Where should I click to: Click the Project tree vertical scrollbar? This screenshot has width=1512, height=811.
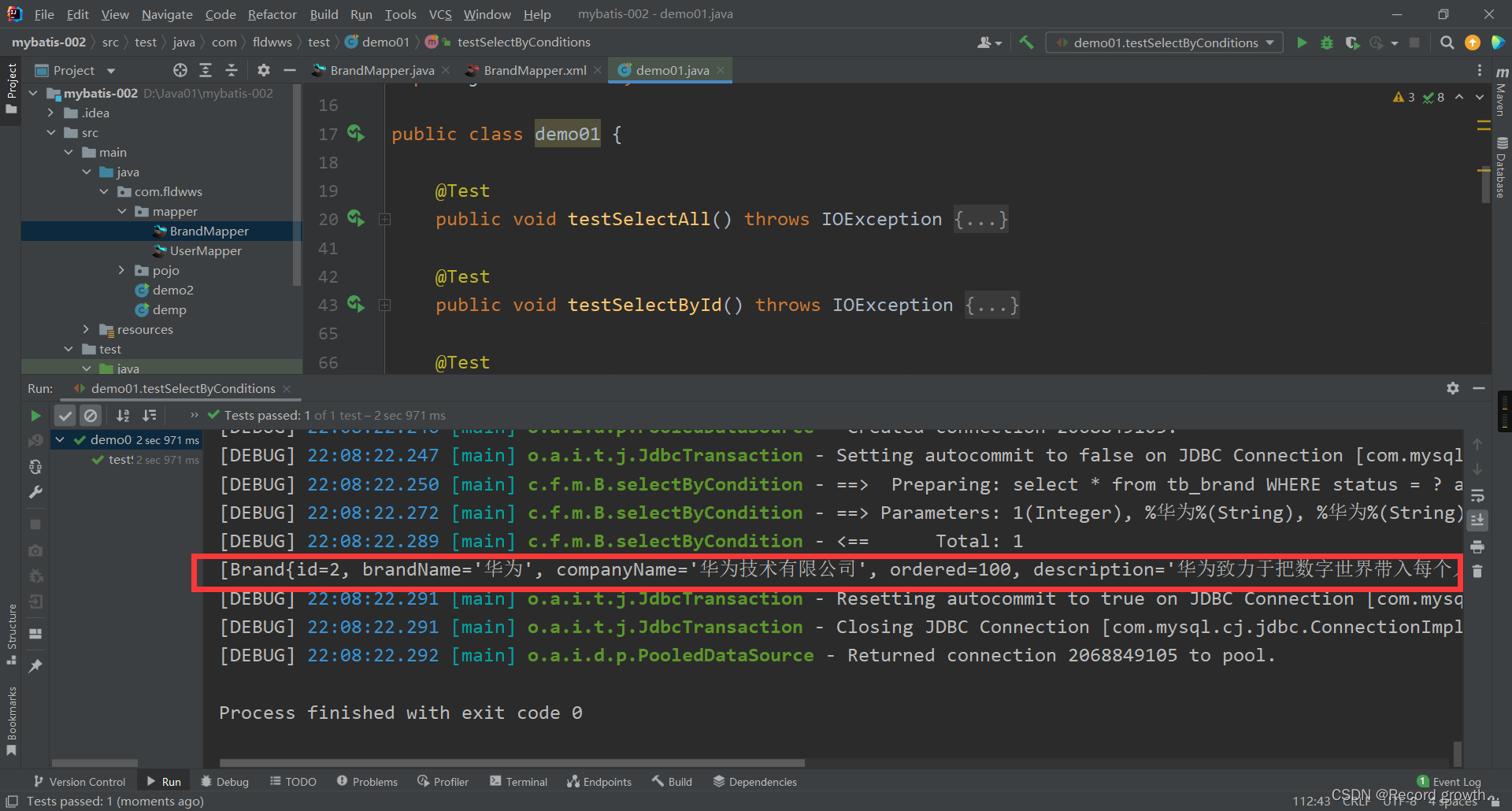pos(296,185)
